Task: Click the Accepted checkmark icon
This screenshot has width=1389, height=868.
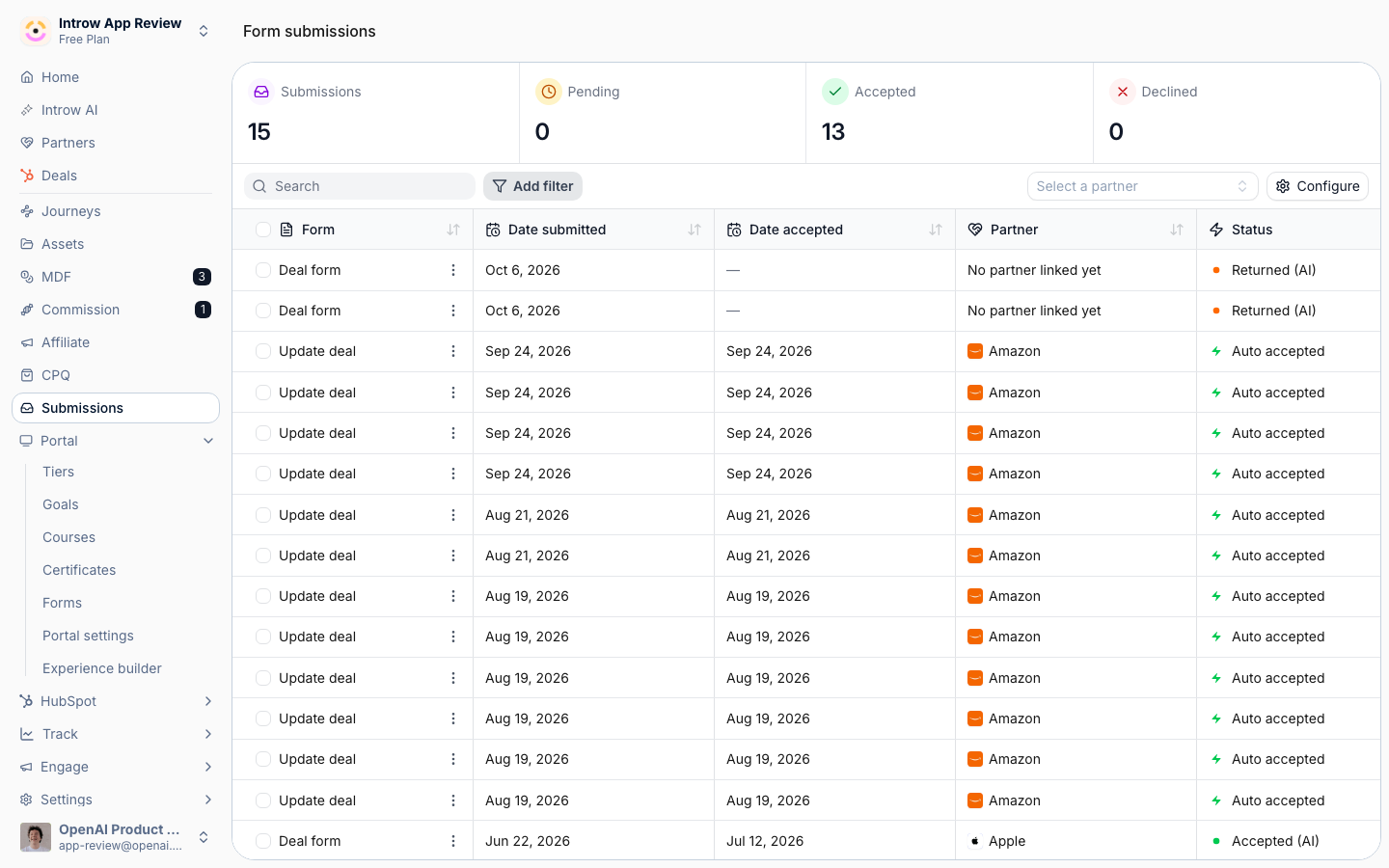Action: (835, 92)
